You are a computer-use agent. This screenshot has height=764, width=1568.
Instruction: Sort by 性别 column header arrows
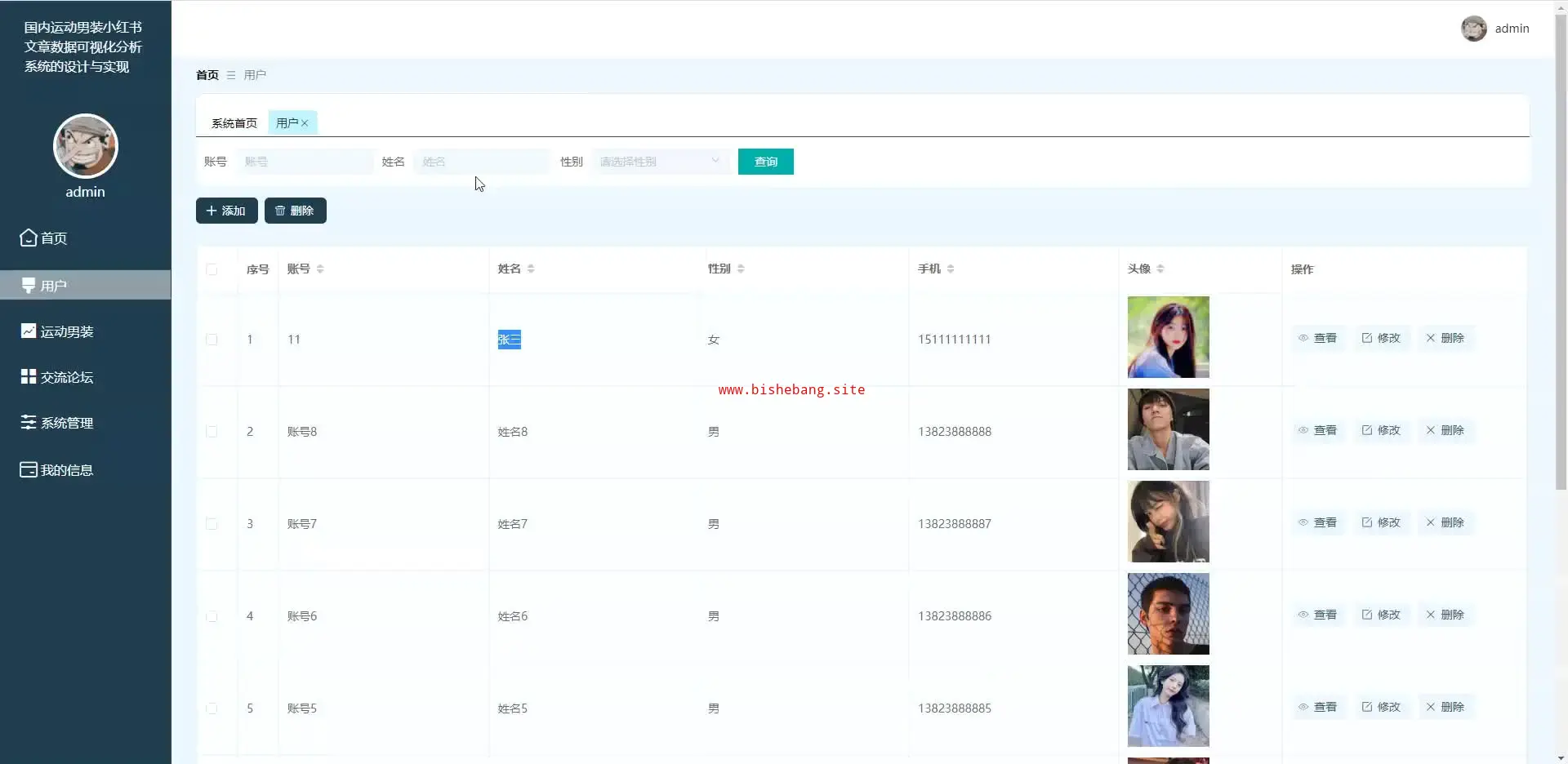pos(741,269)
